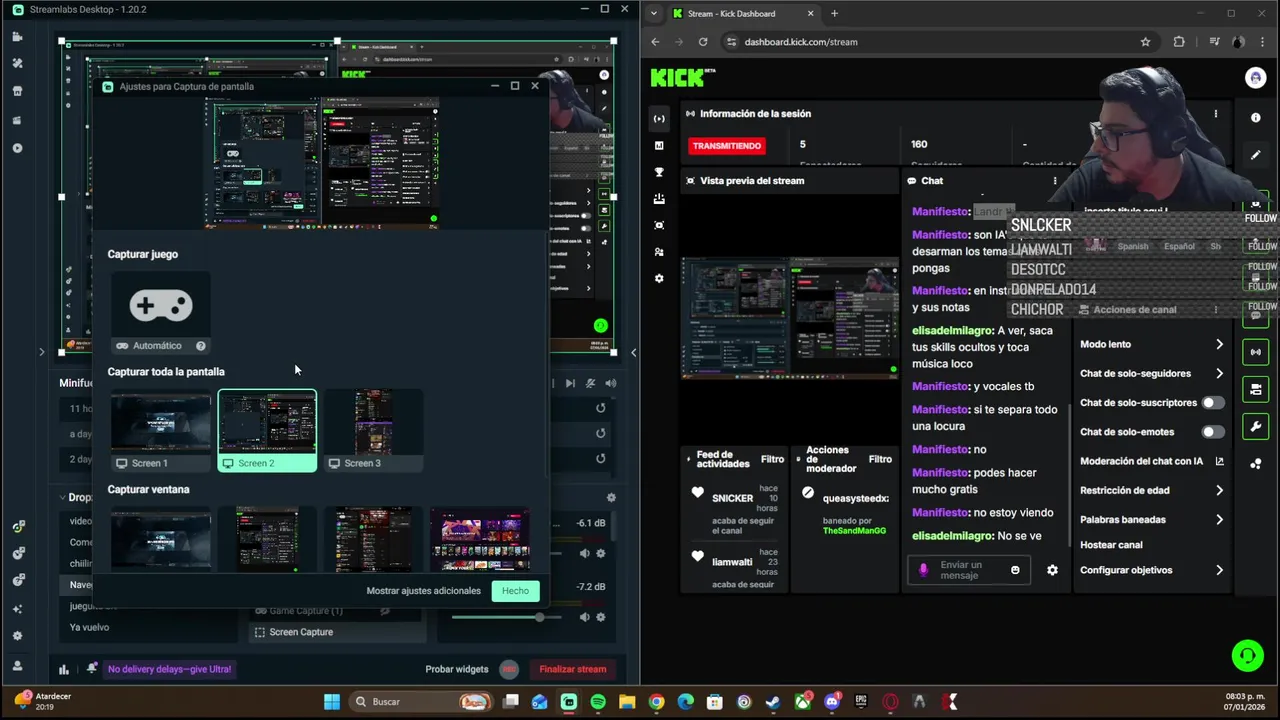Screen dimensions: 1280x720
Task: Click the Buscar taskbar search box
Action: pyautogui.click(x=422, y=702)
